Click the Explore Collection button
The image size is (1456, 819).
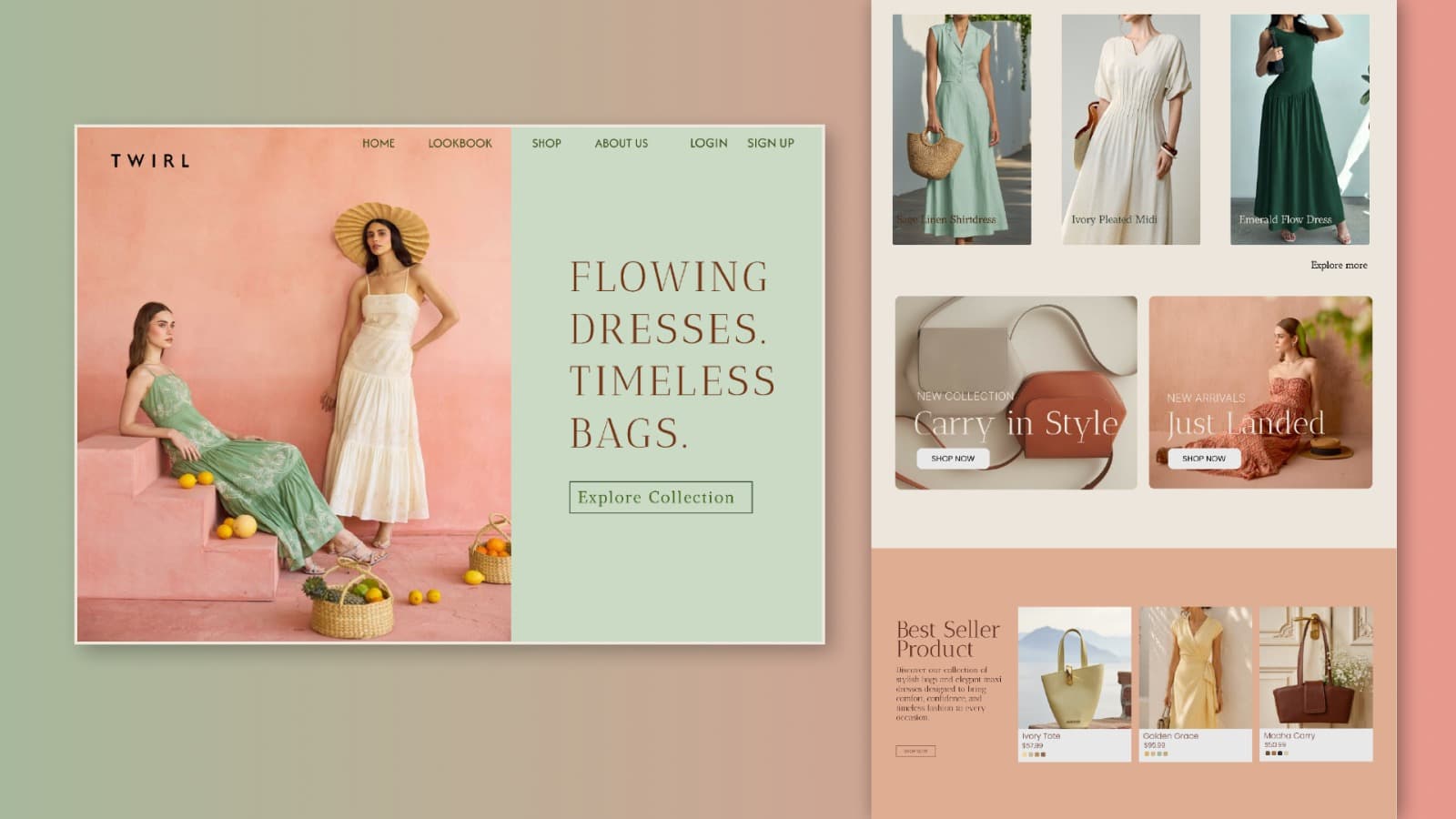661,497
